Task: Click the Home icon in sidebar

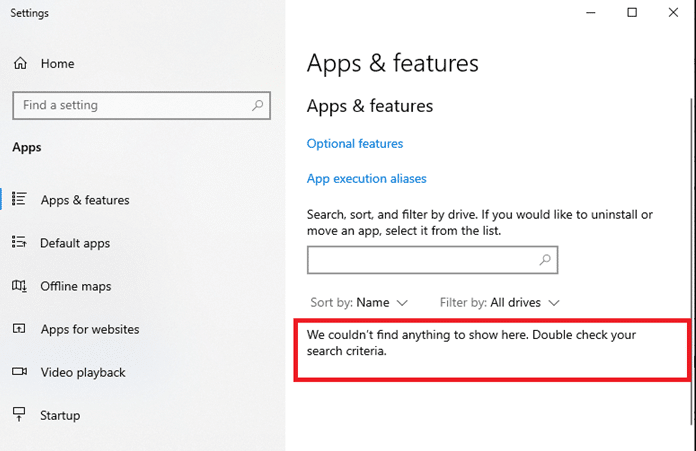Action: 20,64
